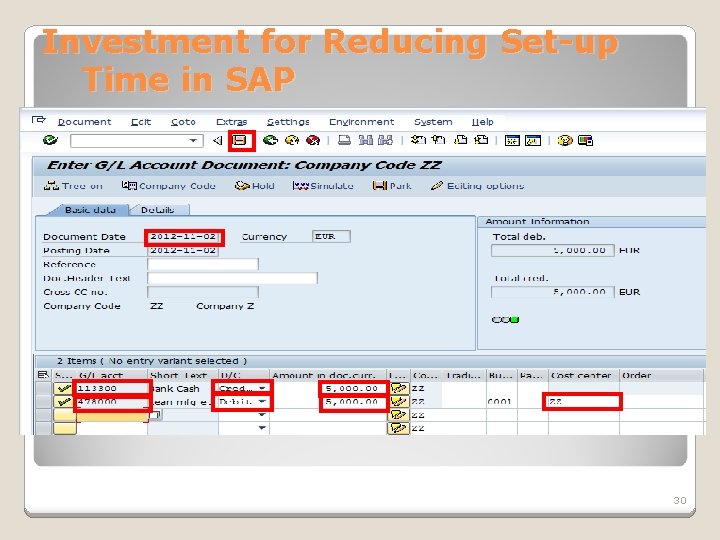This screenshot has height=540, width=720.
Task: Click the yellow Exit icon
Action: (292, 140)
